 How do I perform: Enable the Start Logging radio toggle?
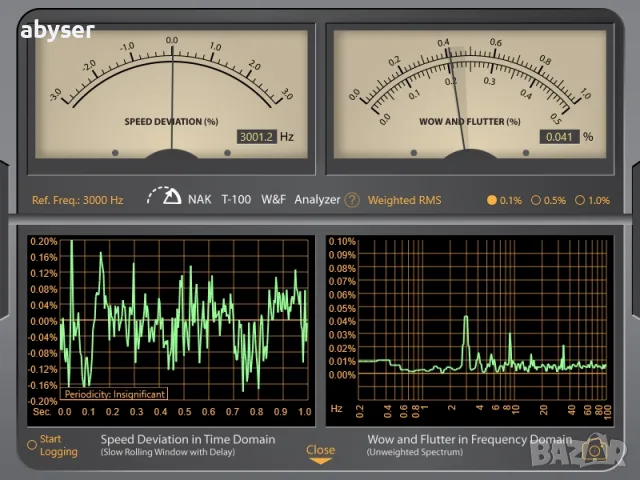32,445
